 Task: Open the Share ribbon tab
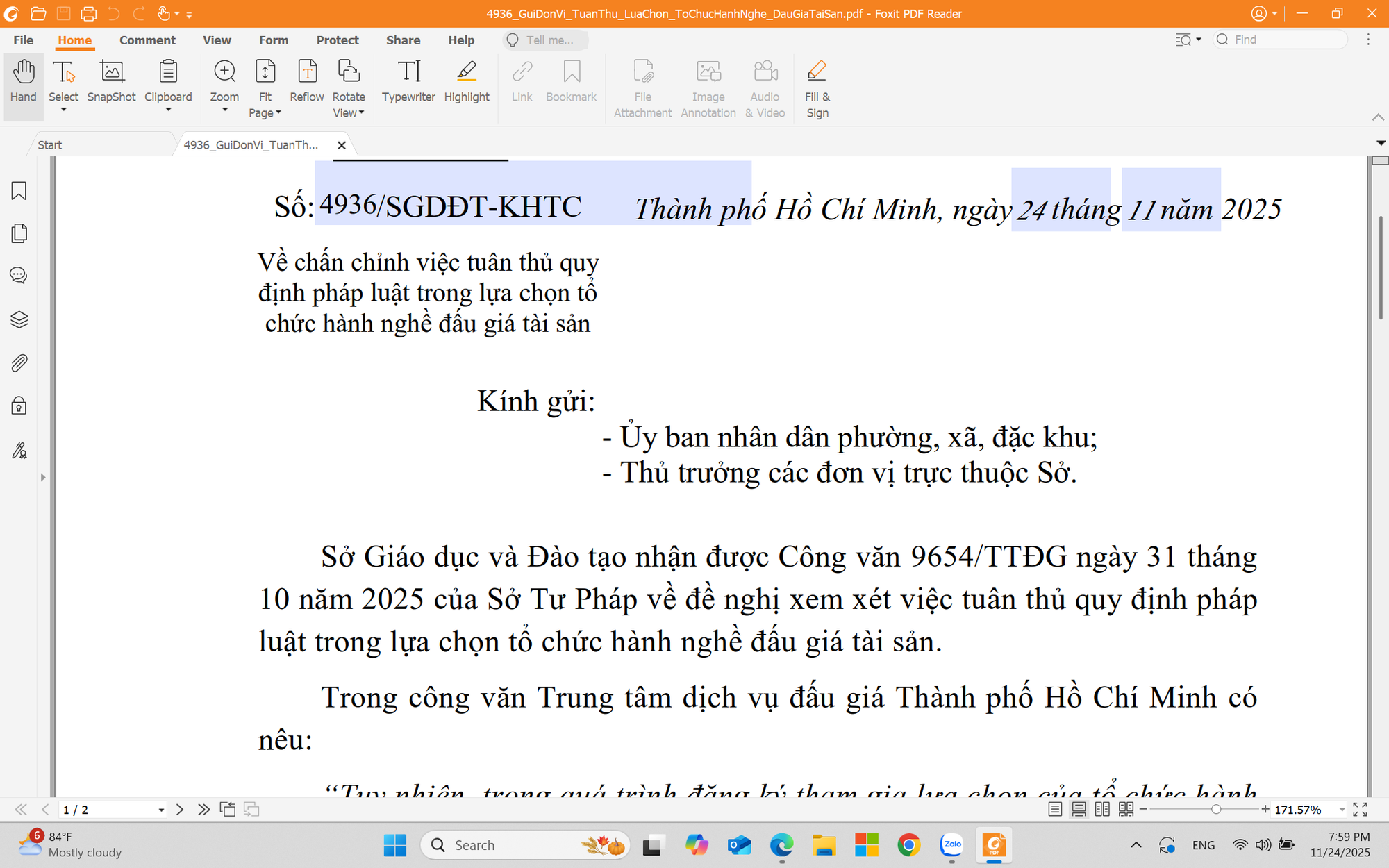click(x=403, y=40)
